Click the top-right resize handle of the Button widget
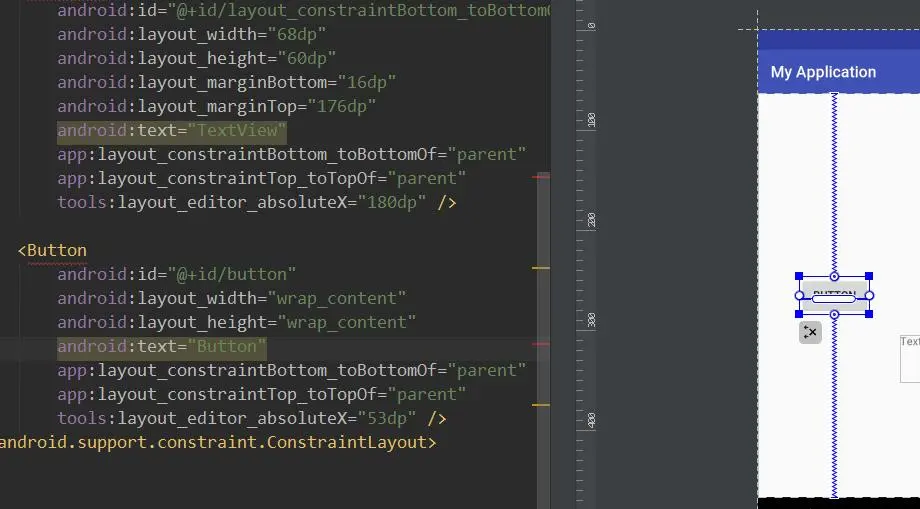 click(x=870, y=276)
